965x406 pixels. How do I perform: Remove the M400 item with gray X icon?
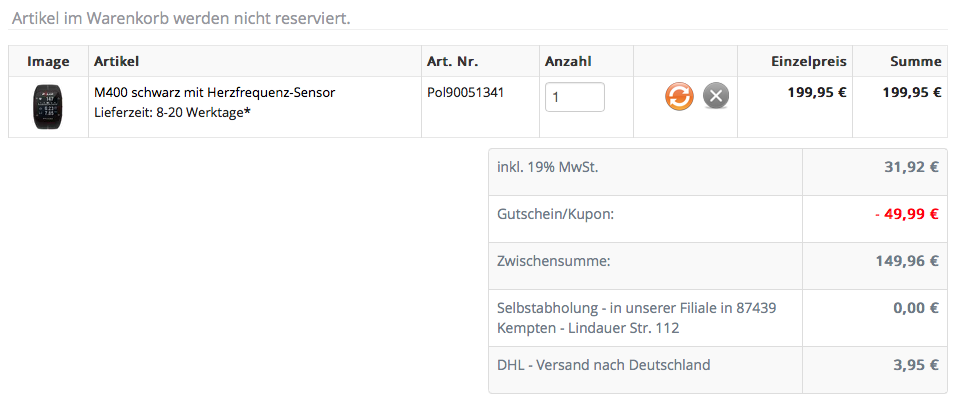pyautogui.click(x=716, y=96)
